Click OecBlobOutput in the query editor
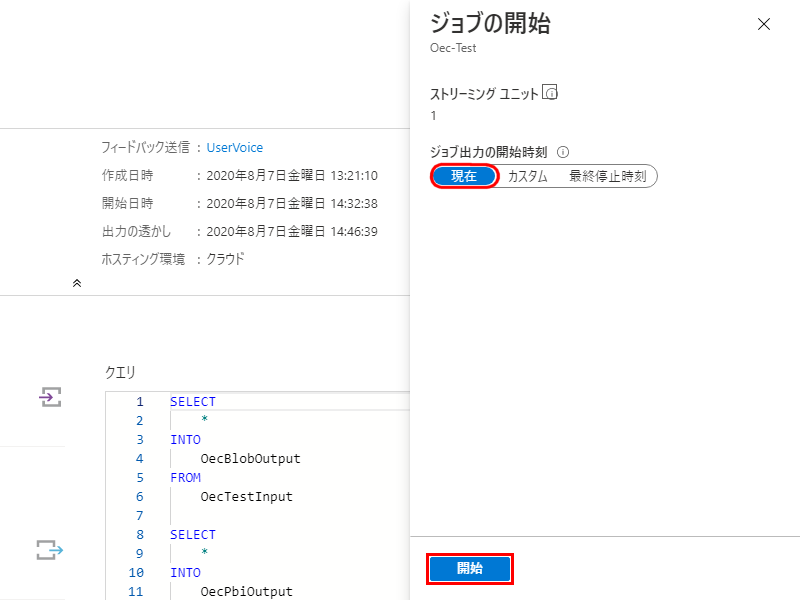Viewport: 800px width, 600px height. [250, 459]
